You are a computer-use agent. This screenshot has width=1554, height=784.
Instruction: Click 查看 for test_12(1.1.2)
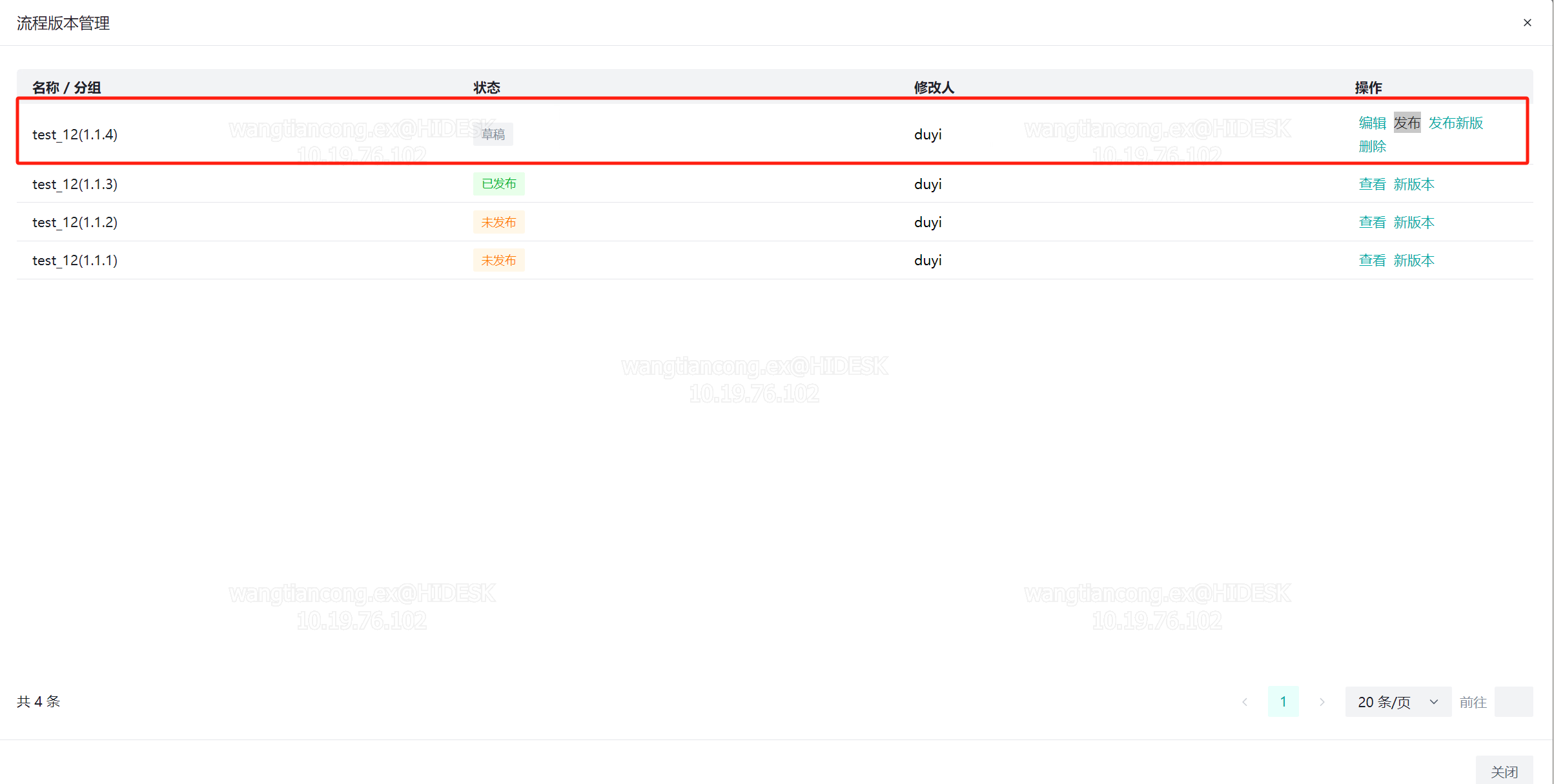tap(1372, 222)
